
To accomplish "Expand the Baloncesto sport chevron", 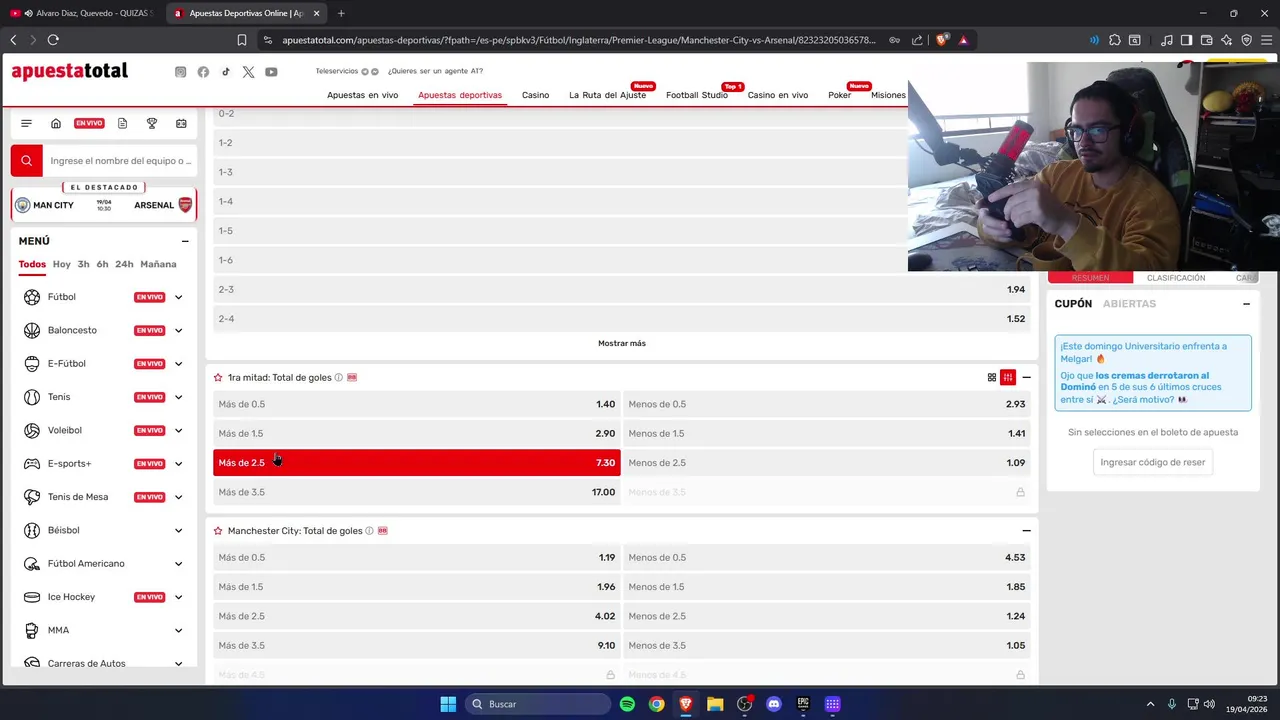I will click(178, 330).
